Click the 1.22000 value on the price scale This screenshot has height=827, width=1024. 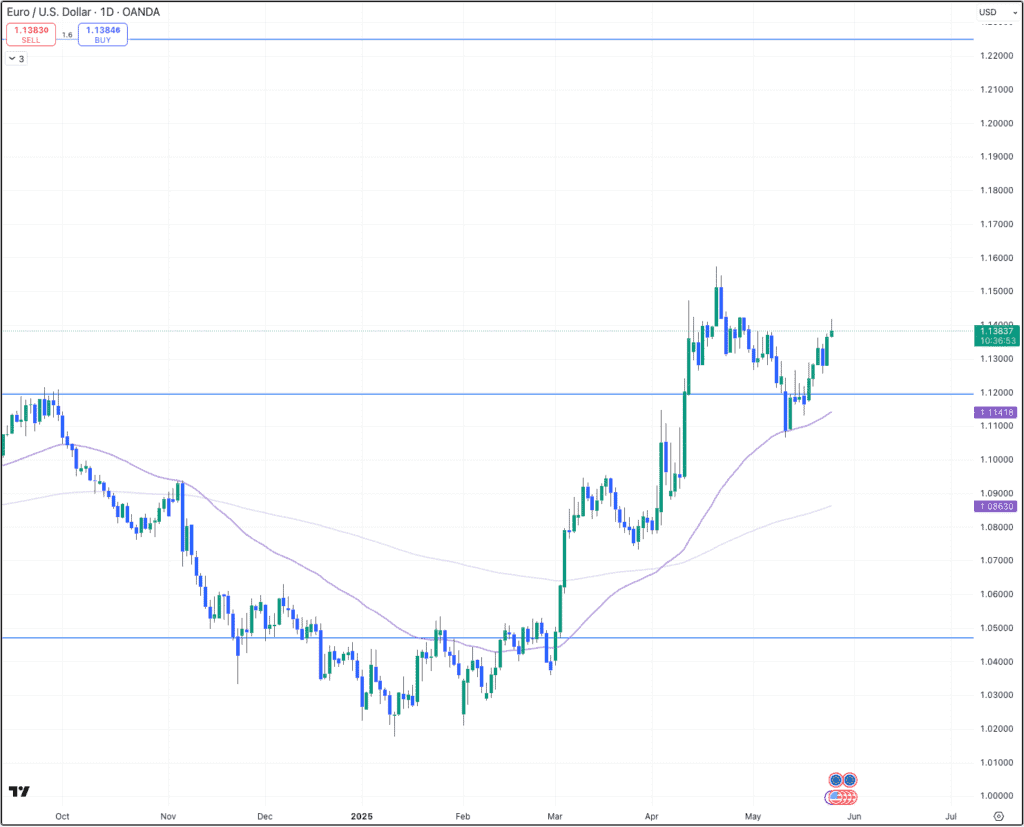click(996, 57)
